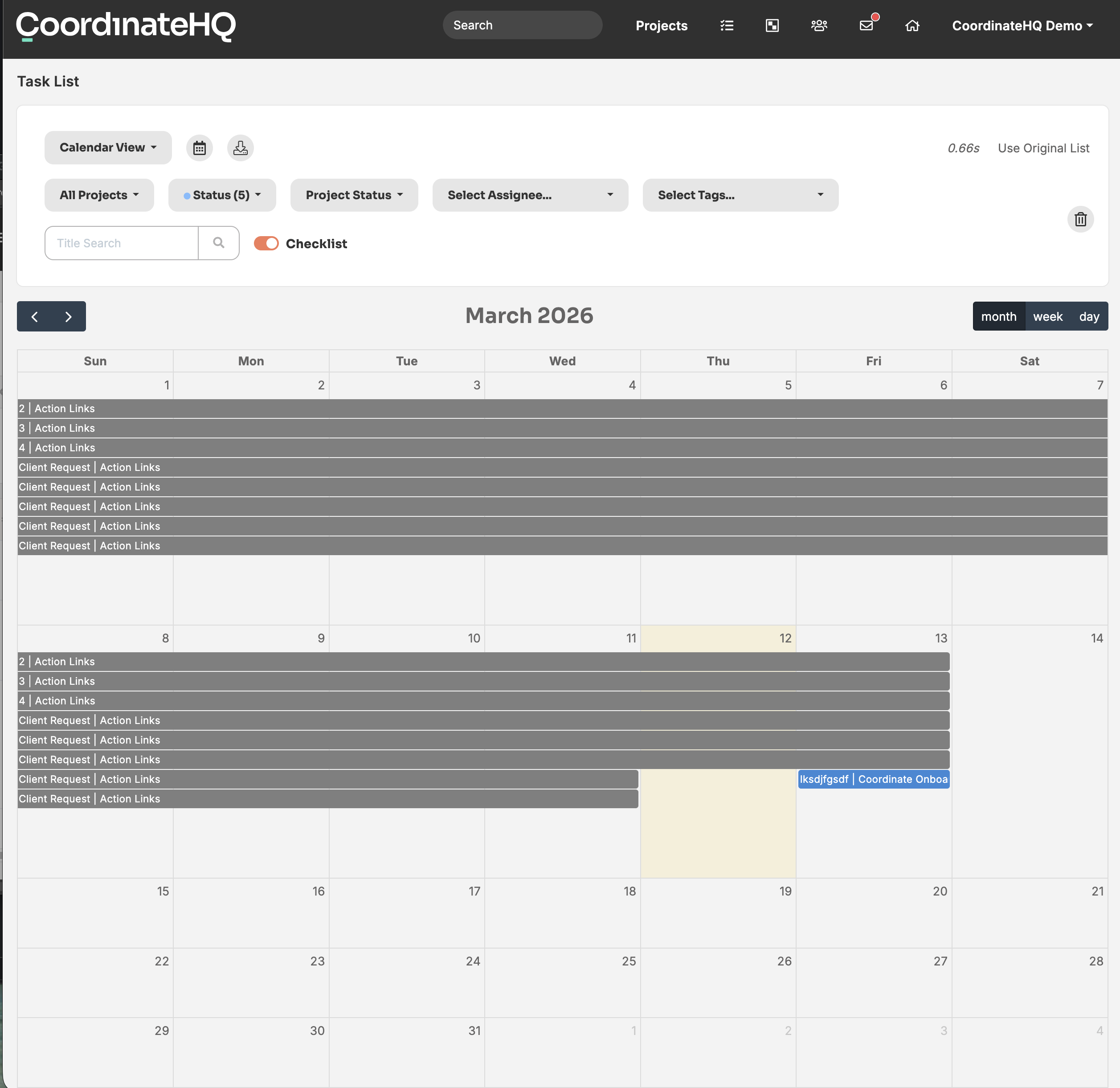The image size is (1120, 1088).
Task: Toggle the Checklist switch
Action: click(x=266, y=243)
